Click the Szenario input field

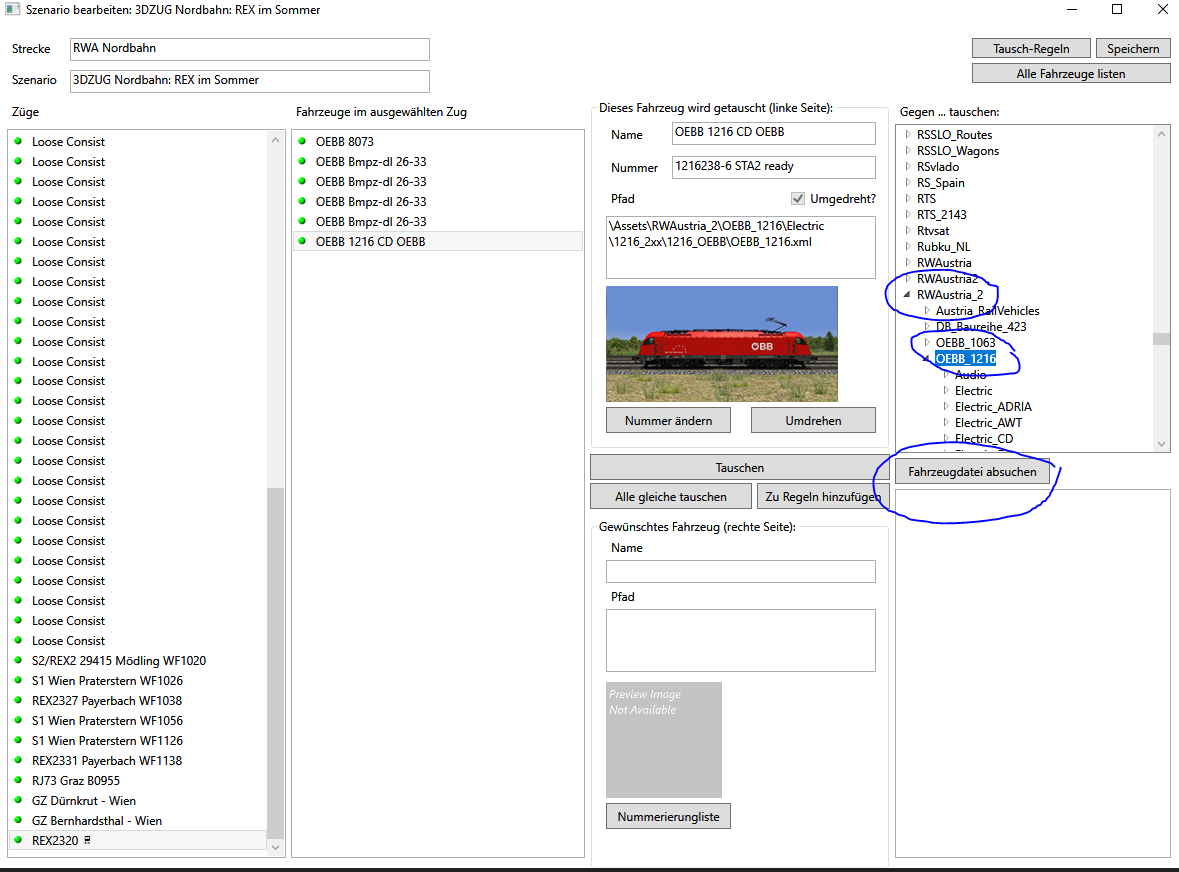click(x=250, y=80)
